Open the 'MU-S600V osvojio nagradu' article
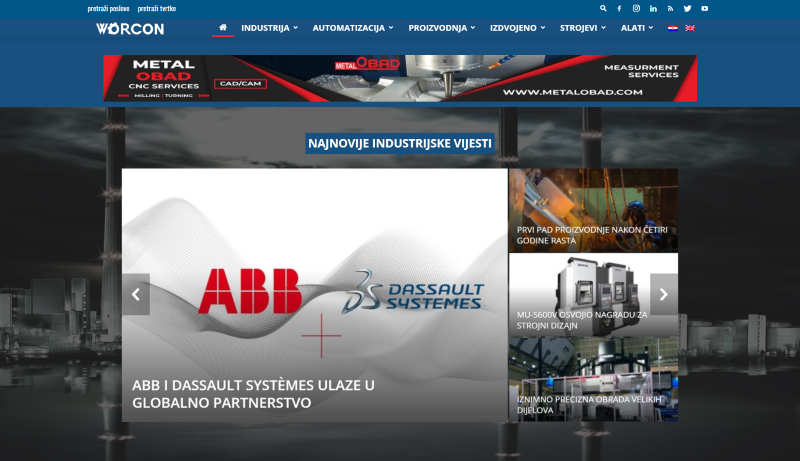This screenshot has height=461, width=800. (593, 295)
